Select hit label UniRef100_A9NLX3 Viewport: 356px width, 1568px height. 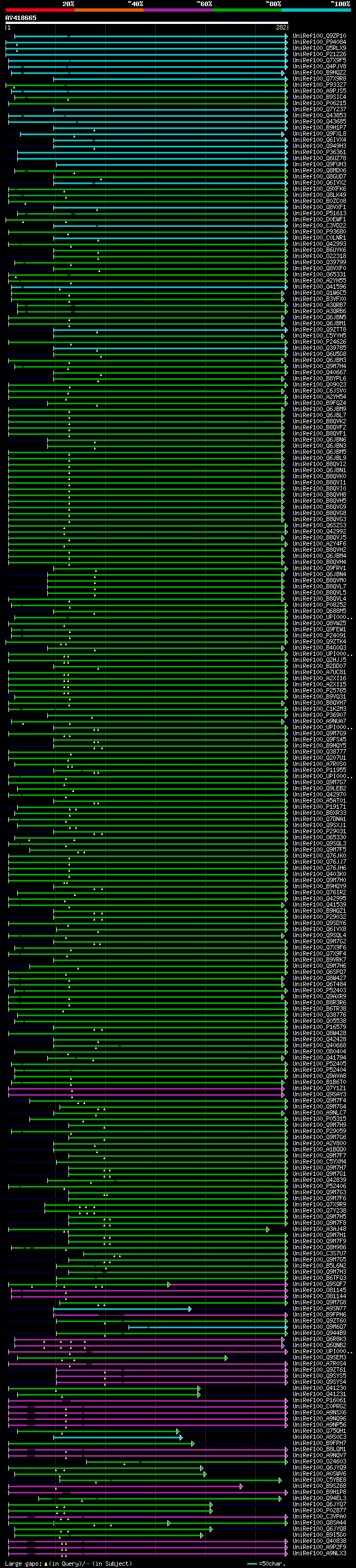319,1554
